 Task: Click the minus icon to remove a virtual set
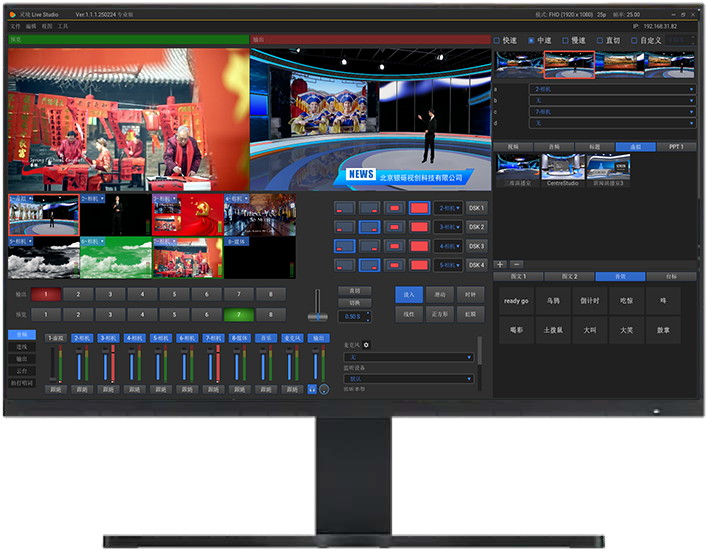(515, 264)
